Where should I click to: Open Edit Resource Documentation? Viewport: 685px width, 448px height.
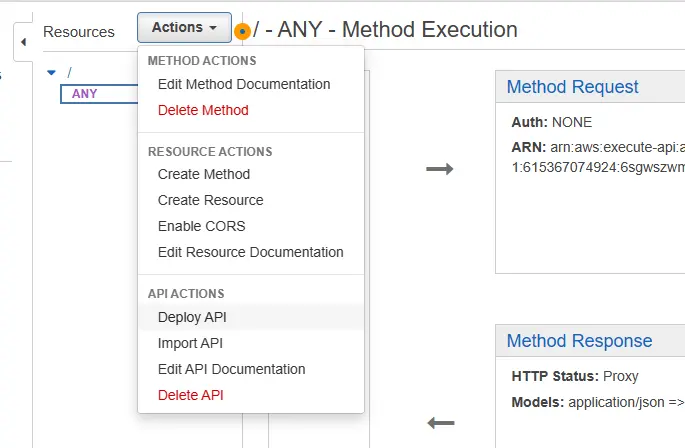250,252
